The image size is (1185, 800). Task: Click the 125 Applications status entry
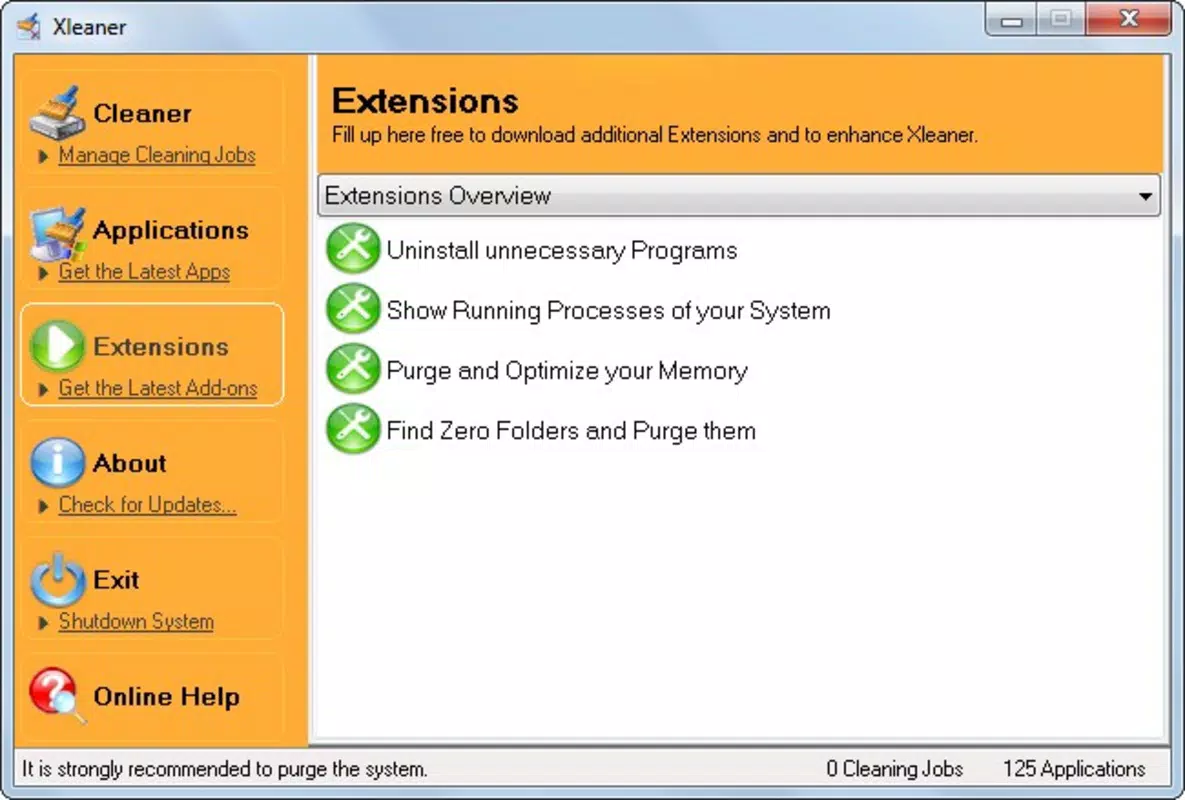(1074, 769)
